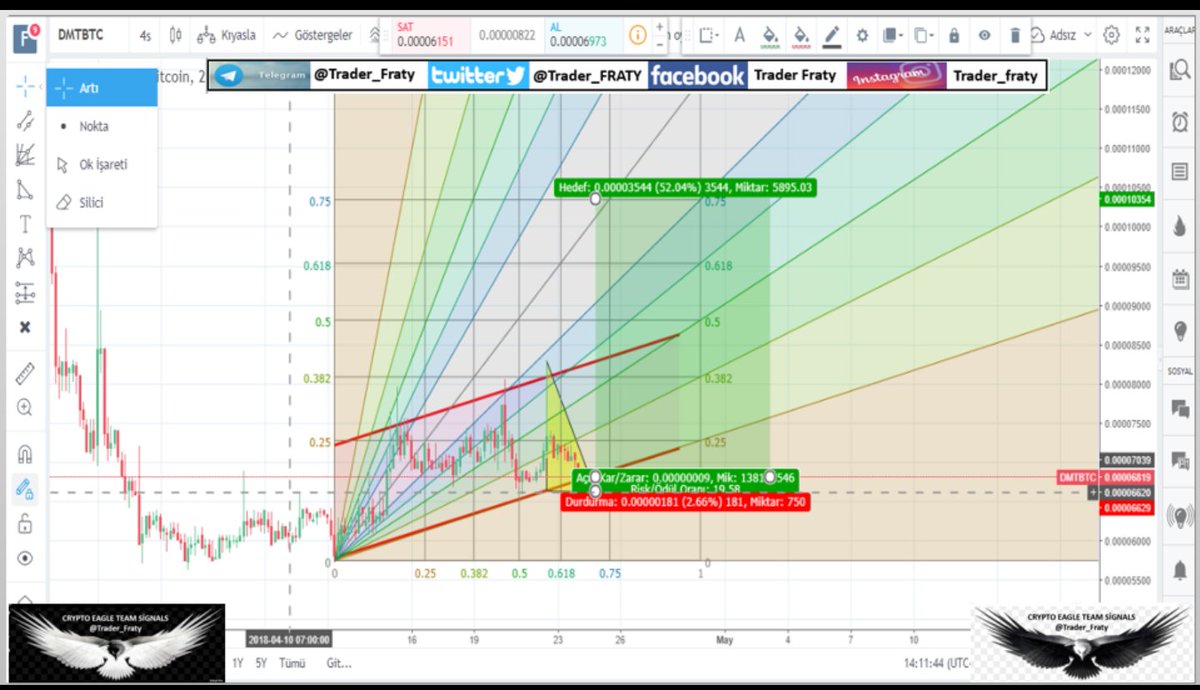
Task: Open the Adsız layout dropdown
Action: coord(1070,35)
